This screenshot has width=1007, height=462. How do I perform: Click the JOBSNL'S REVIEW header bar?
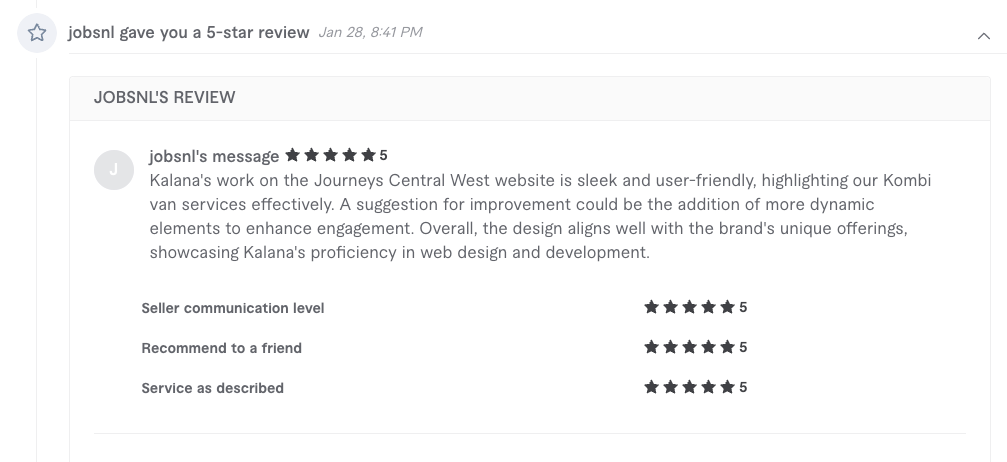(530, 98)
